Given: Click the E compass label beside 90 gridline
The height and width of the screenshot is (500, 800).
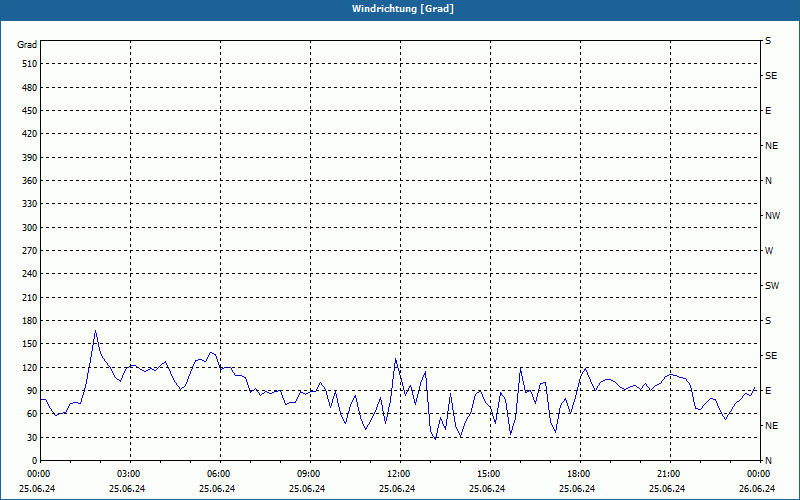Looking at the screenshot, I should point(768,391).
